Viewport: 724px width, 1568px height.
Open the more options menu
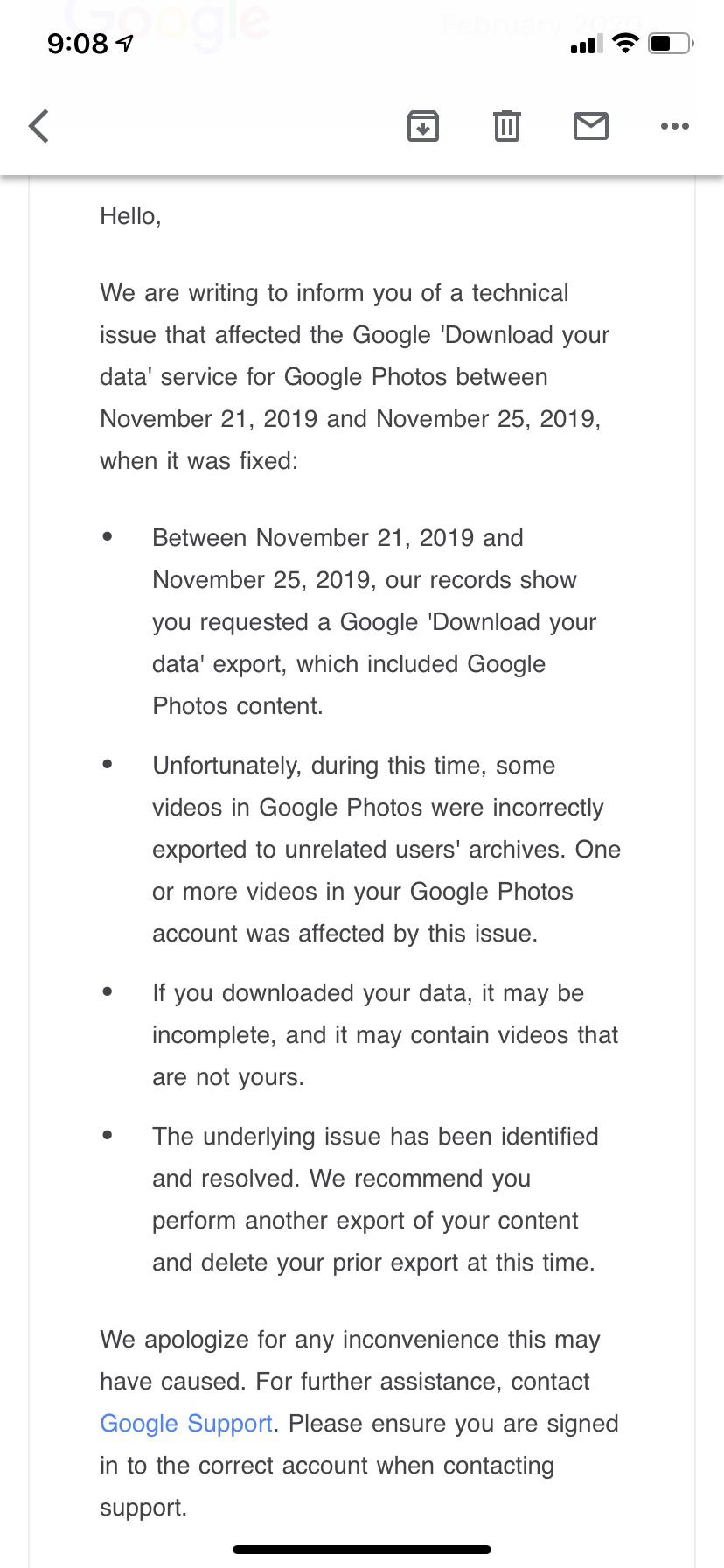[x=675, y=126]
